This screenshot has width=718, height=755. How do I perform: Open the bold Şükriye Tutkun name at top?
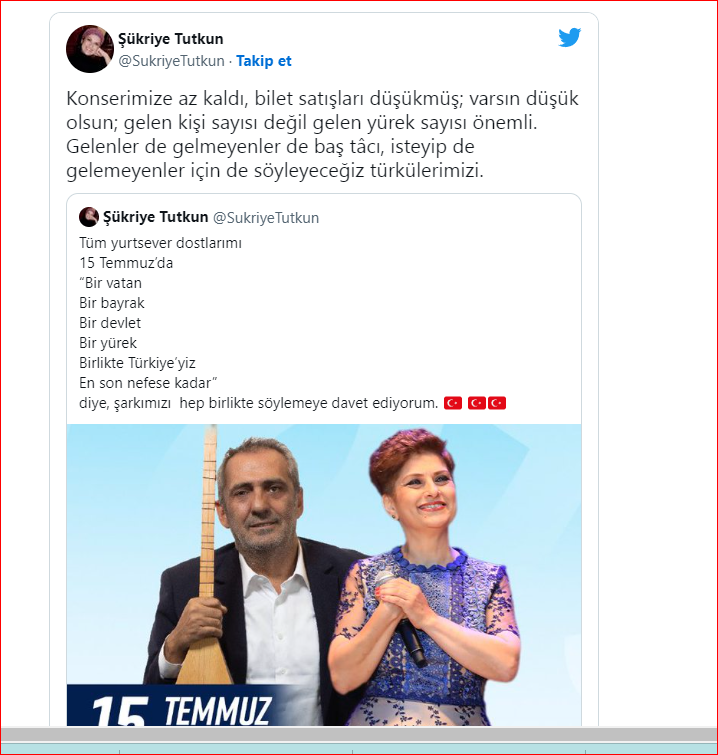(x=170, y=39)
